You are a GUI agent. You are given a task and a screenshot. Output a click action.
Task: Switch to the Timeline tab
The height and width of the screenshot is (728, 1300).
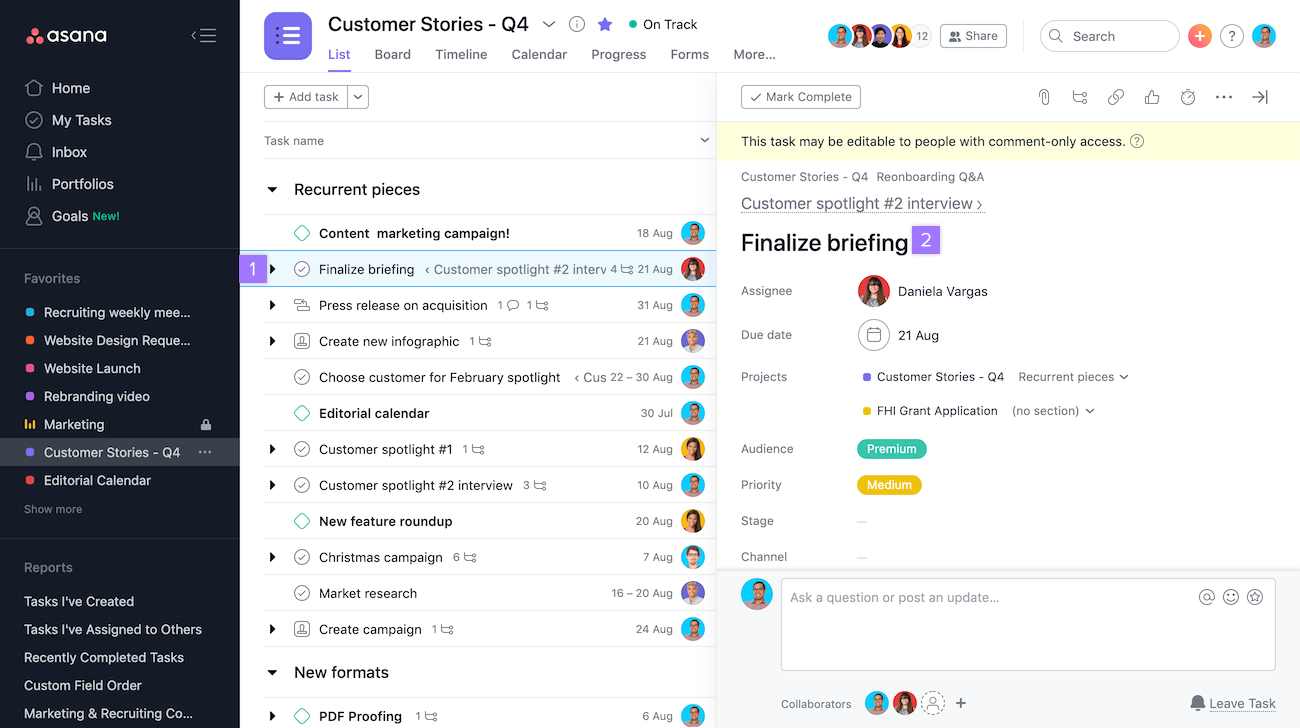(x=461, y=54)
